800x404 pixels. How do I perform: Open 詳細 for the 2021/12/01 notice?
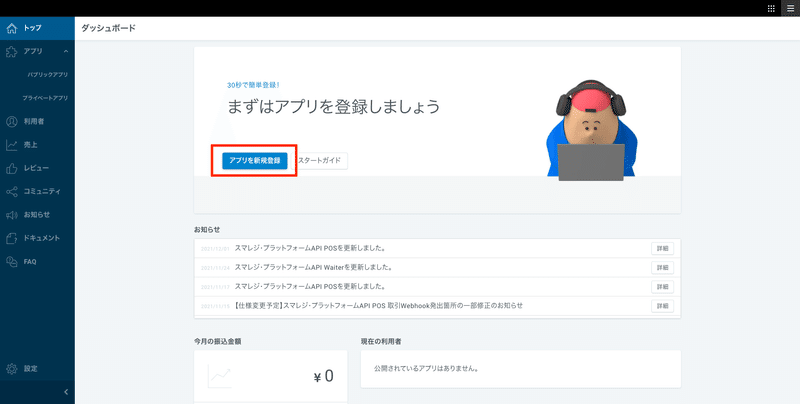[x=662, y=249]
